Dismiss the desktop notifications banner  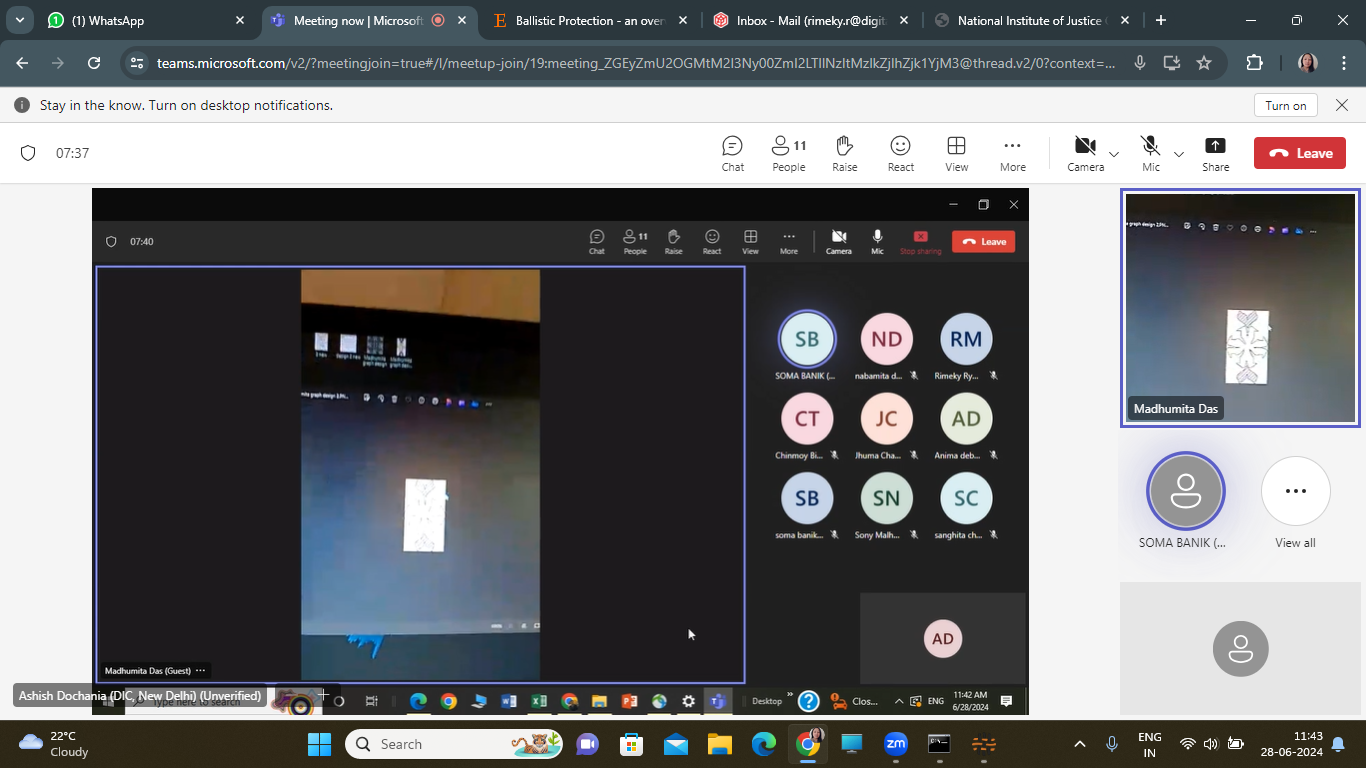pyautogui.click(x=1342, y=105)
